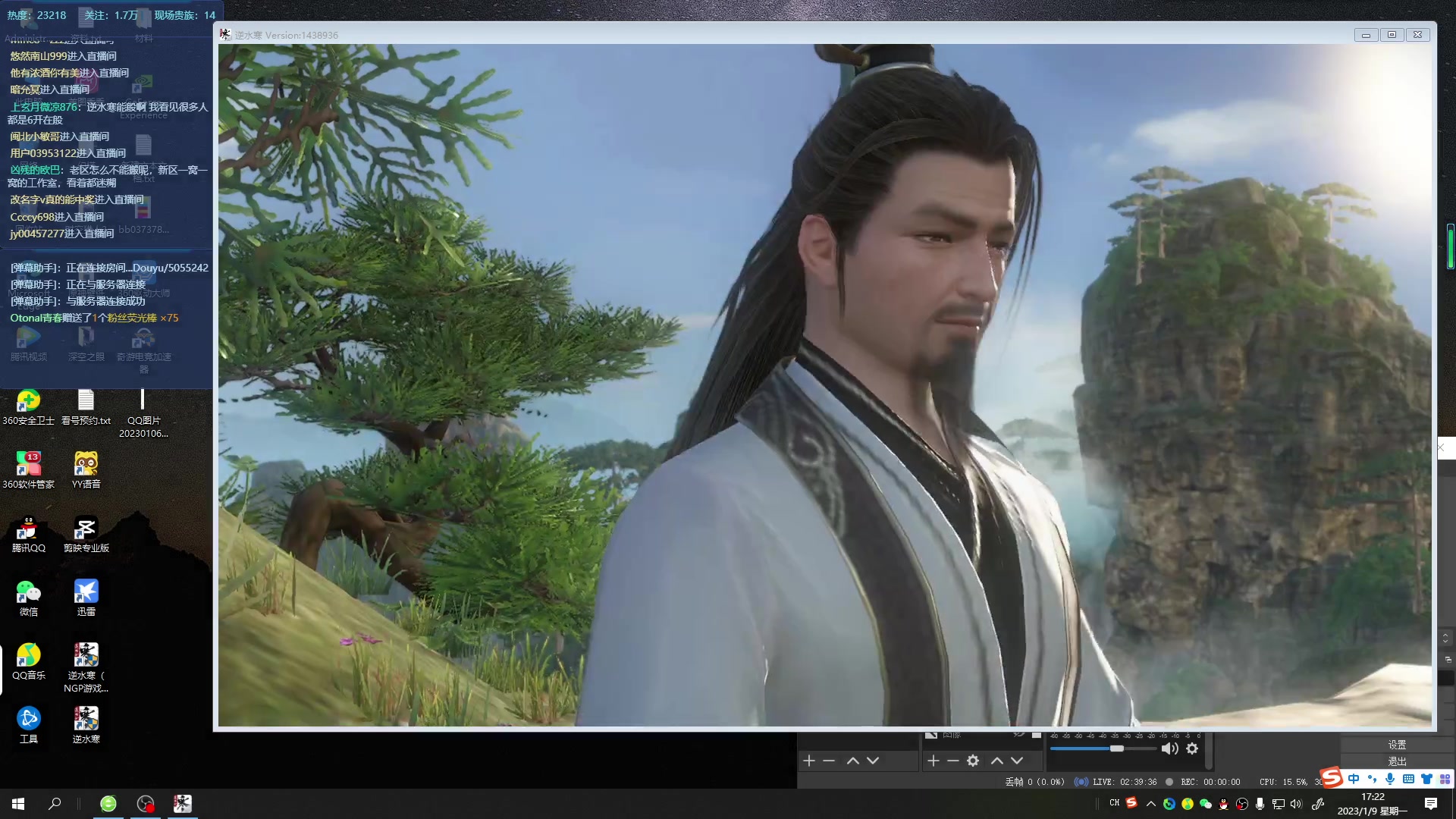Open OBS source properties gear
This screenshot has height=819, width=1456.
point(973,761)
